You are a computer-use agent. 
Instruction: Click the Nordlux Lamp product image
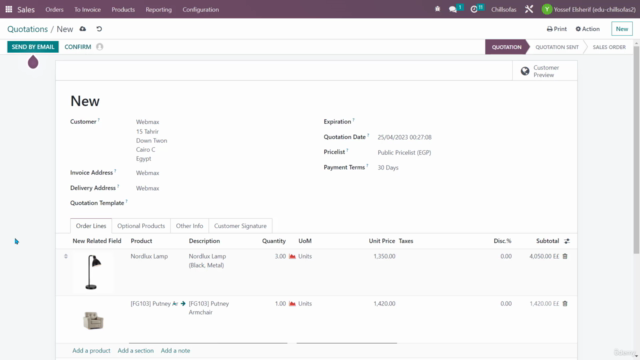point(93,272)
